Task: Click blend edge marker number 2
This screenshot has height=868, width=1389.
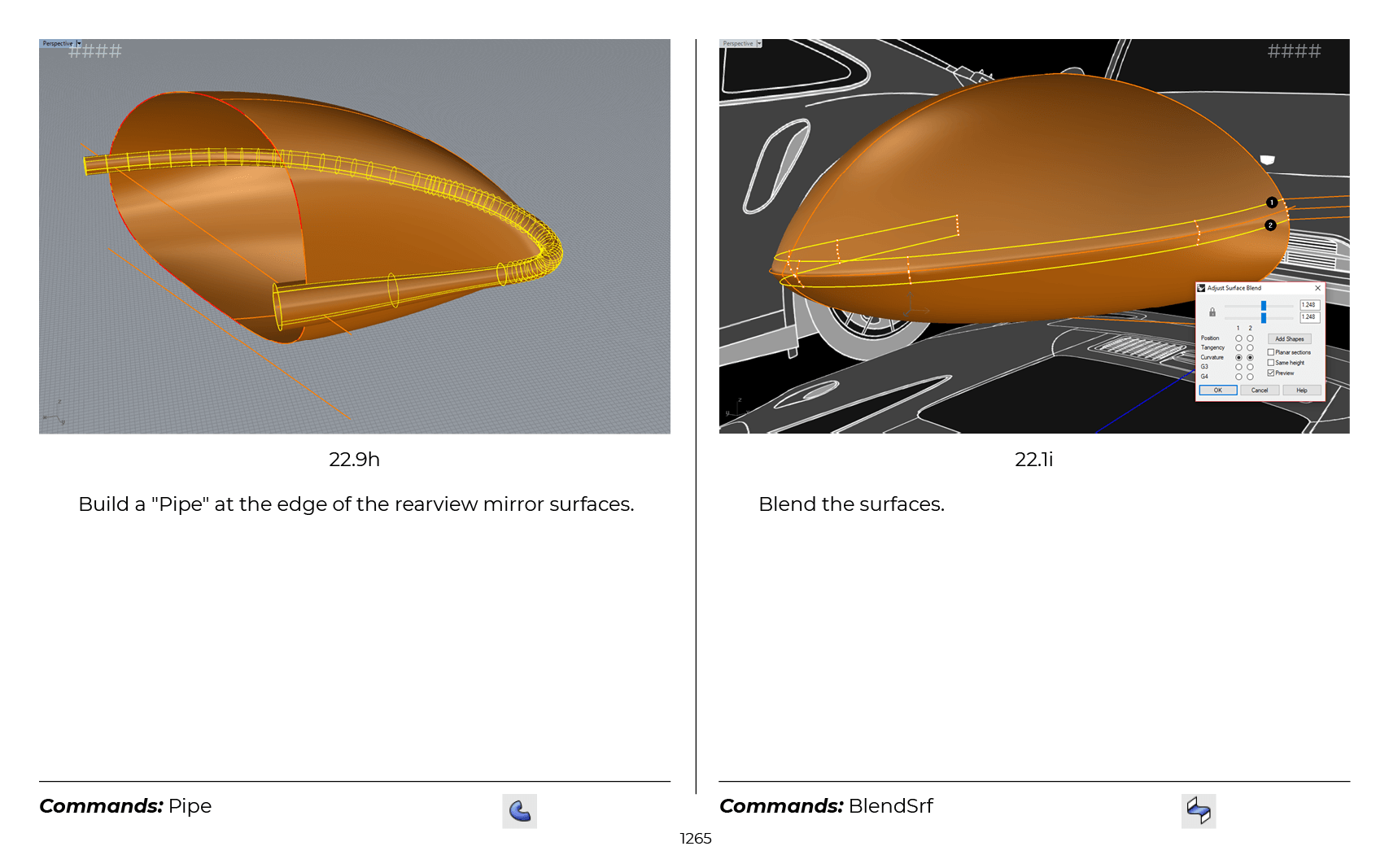Action: [x=1270, y=225]
